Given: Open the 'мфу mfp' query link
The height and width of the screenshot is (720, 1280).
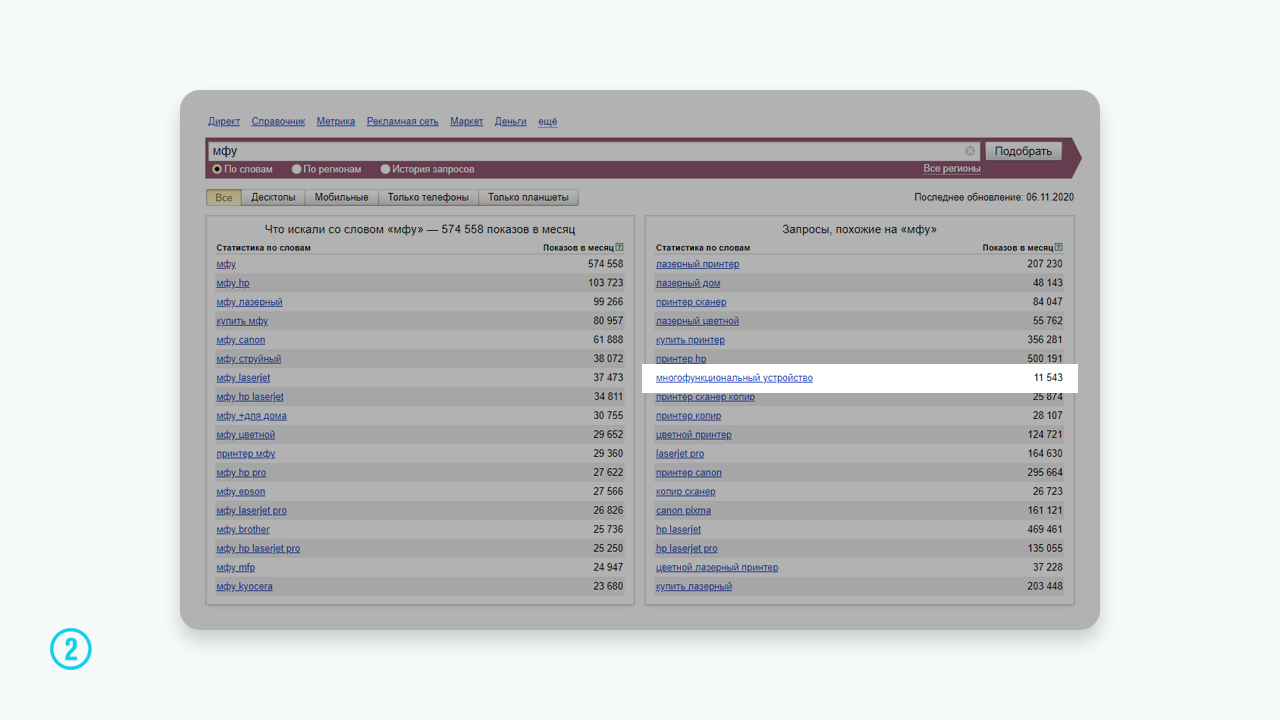Looking at the screenshot, I should click(236, 568).
